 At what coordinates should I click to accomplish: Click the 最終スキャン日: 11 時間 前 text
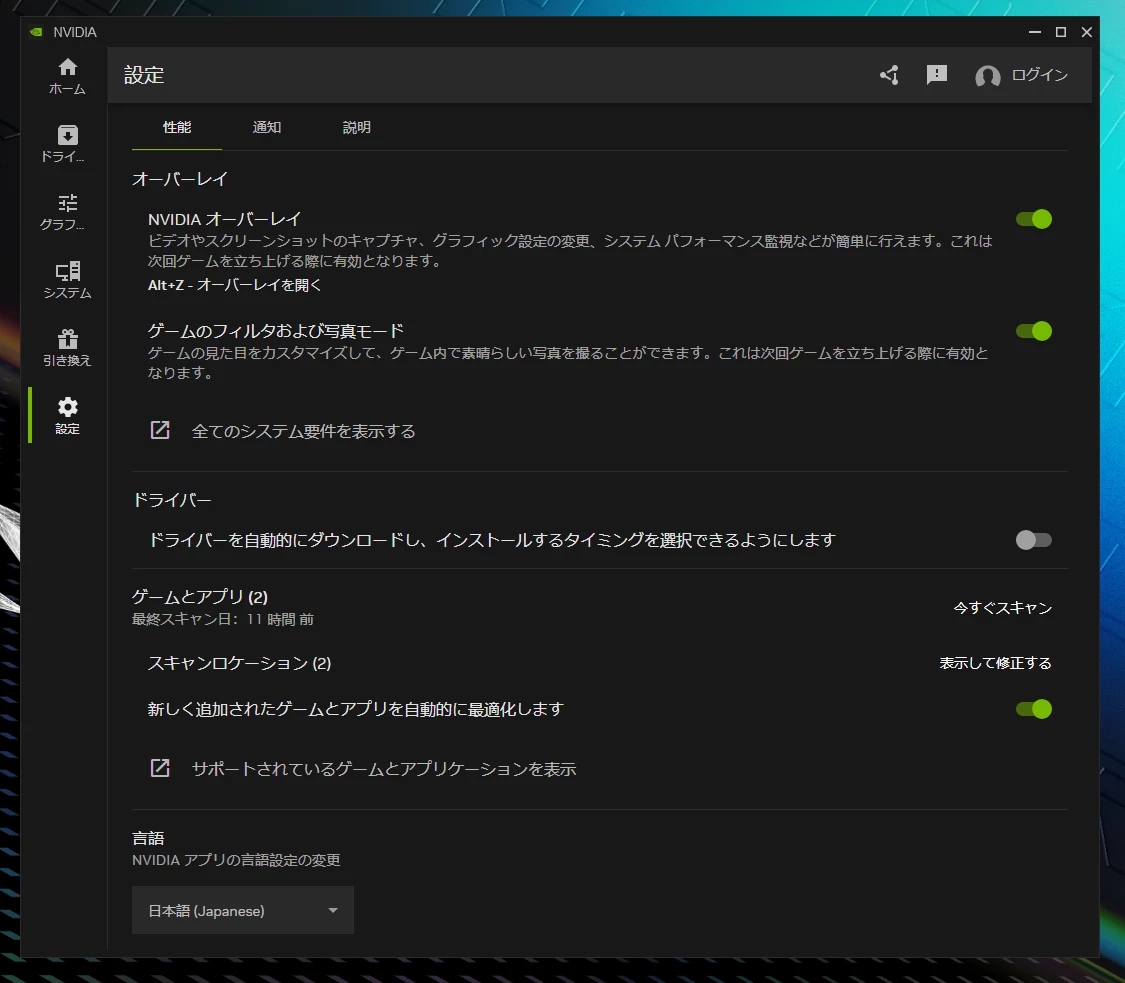(223, 619)
